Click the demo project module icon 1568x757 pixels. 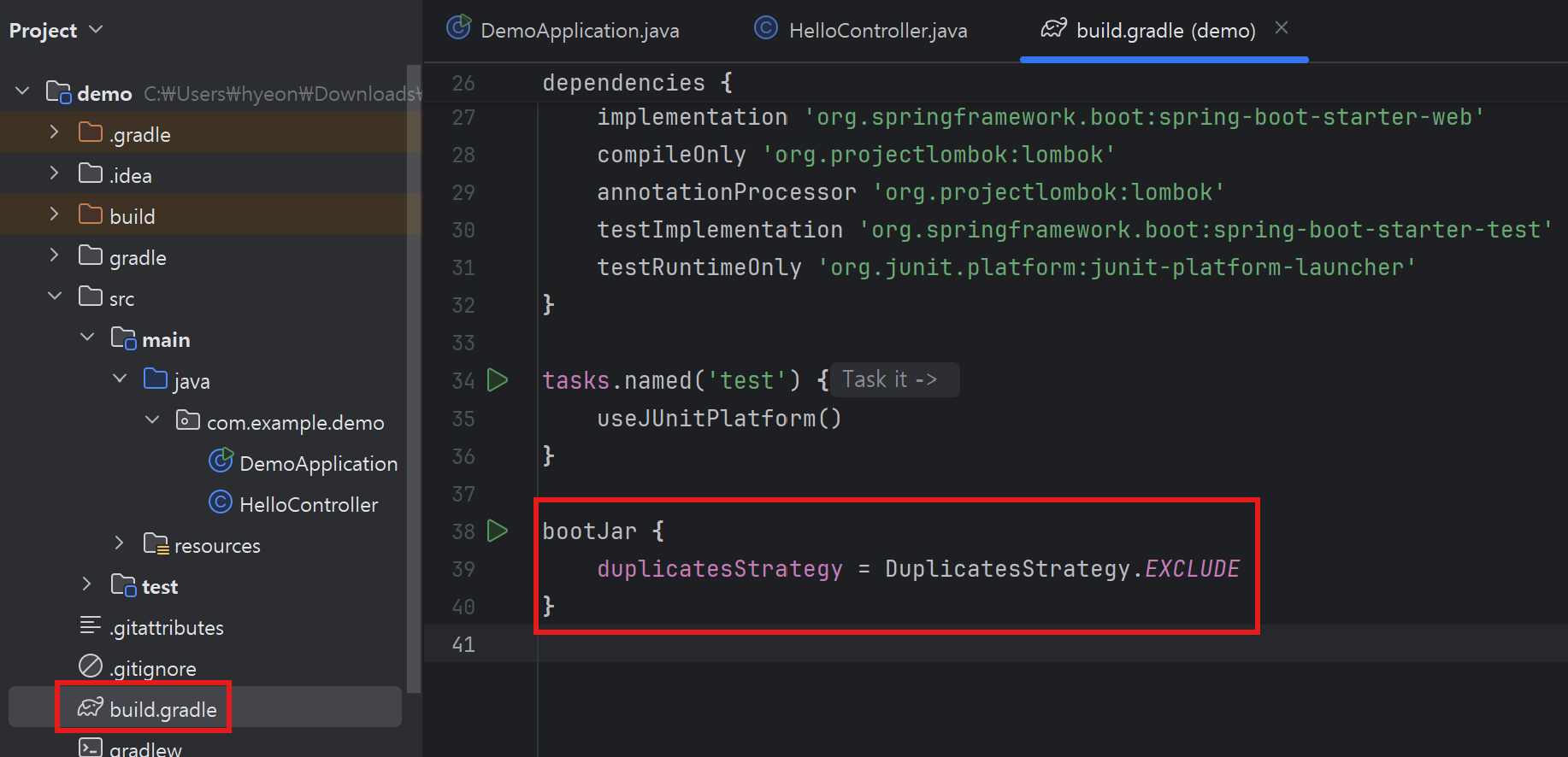point(58,92)
